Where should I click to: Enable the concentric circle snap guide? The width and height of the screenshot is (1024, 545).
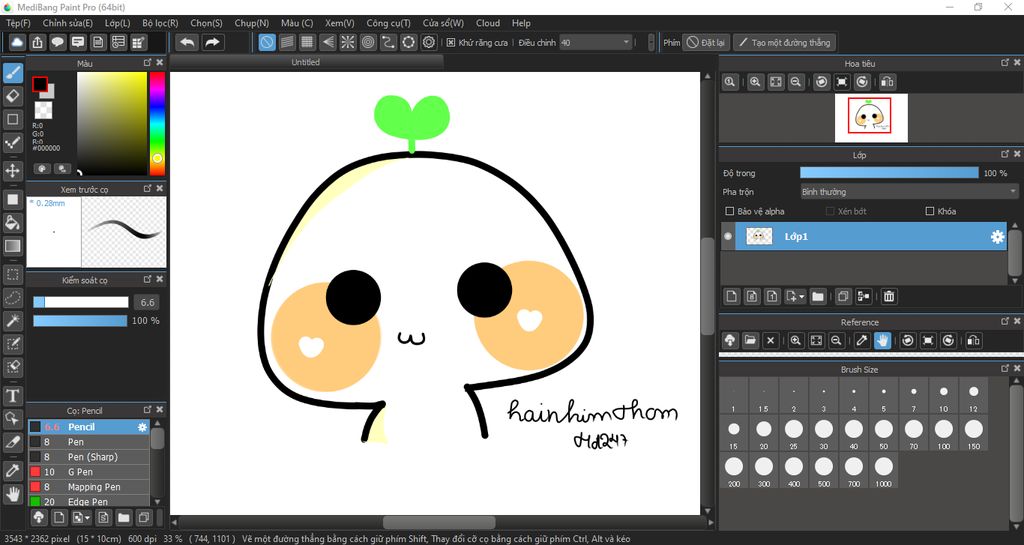point(368,42)
